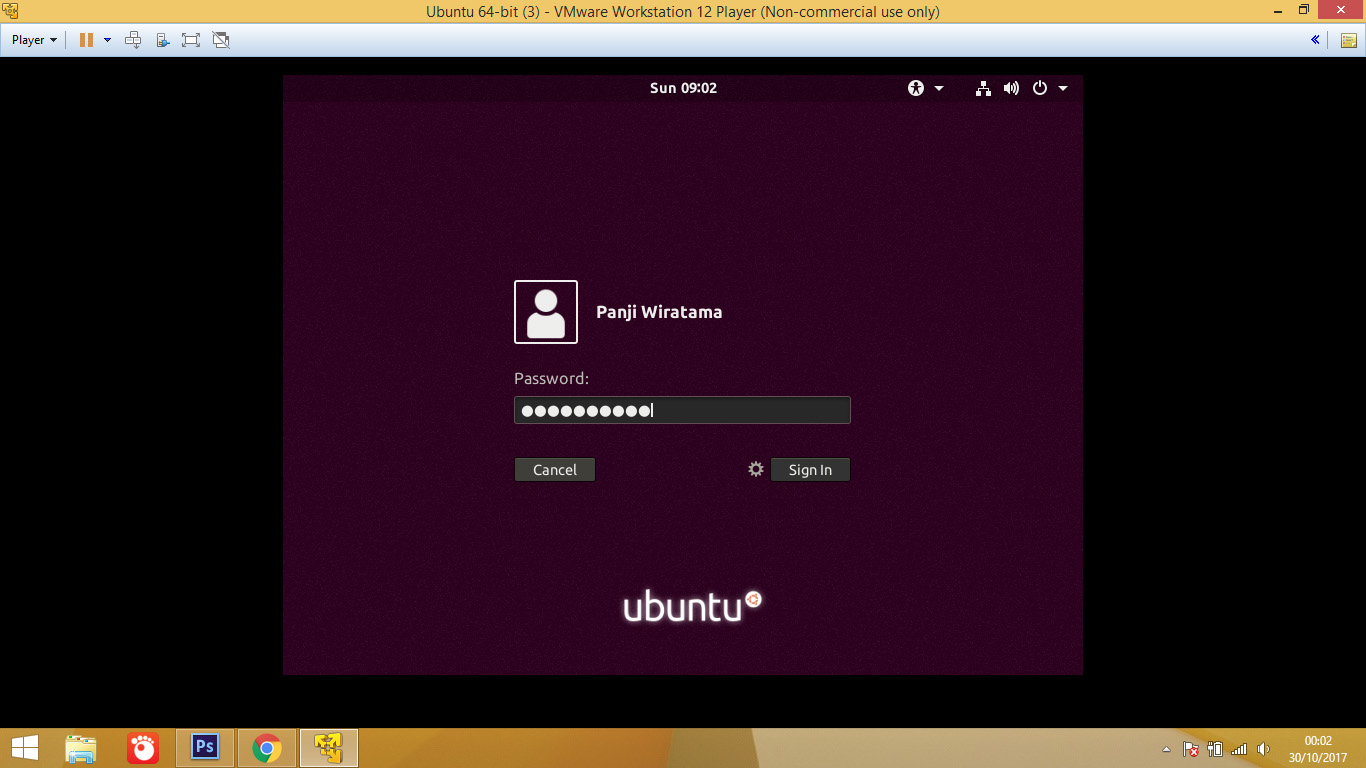Collapse the VMware toolbar with double chevron
The image size is (1366, 768).
pos(1316,40)
